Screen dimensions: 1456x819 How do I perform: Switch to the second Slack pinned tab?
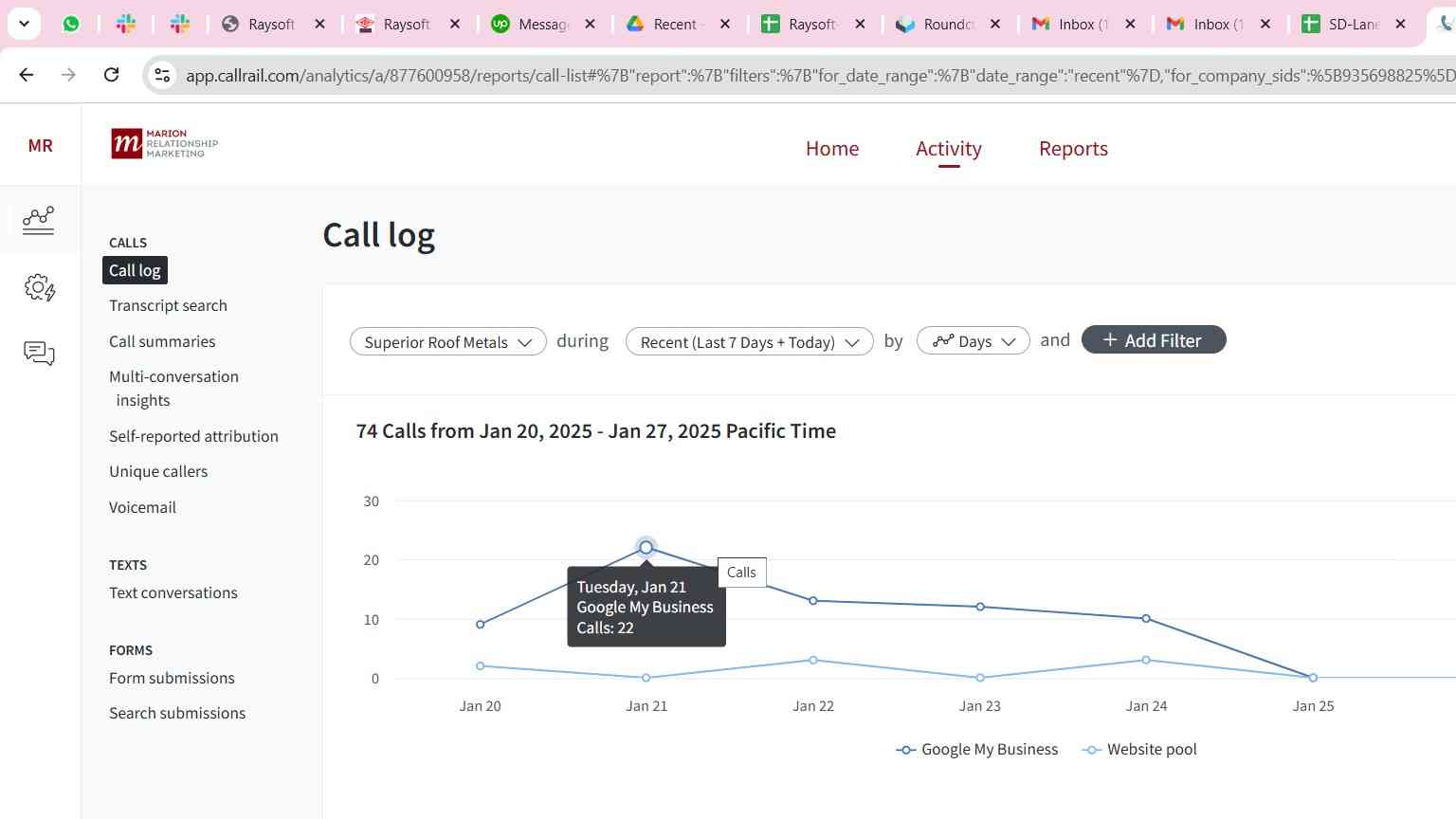point(180,24)
